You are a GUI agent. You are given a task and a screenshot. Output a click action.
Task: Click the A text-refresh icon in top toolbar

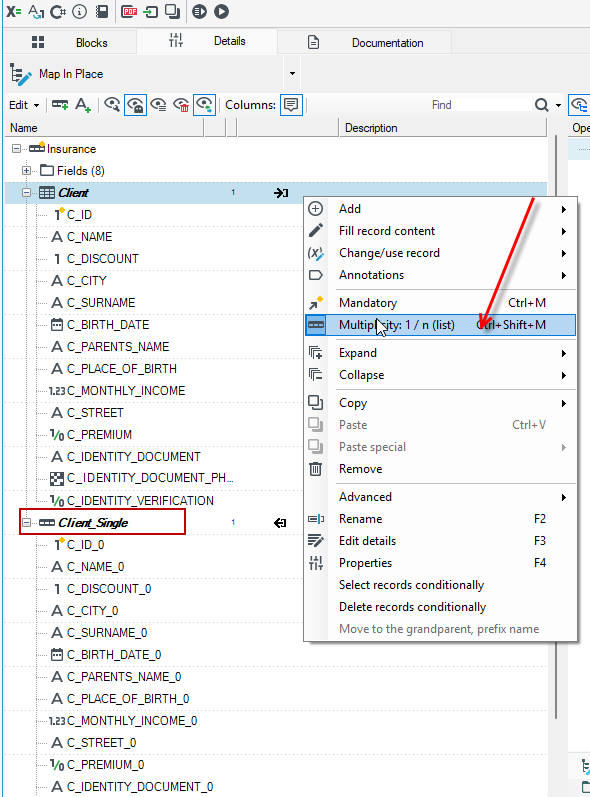pyautogui.click(x=36, y=11)
